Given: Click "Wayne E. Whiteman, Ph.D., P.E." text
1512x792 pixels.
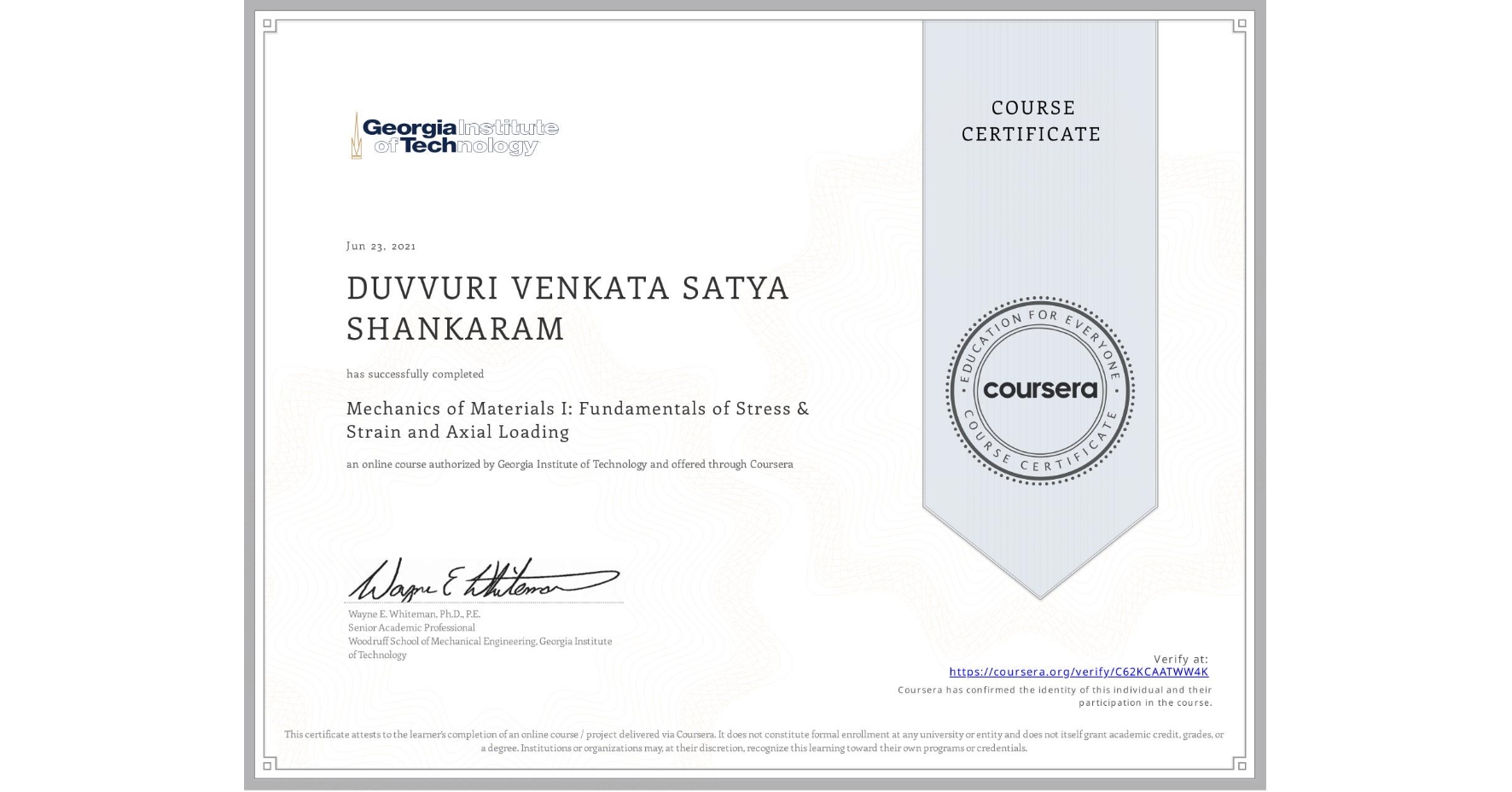Looking at the screenshot, I should pyautogui.click(x=414, y=614).
